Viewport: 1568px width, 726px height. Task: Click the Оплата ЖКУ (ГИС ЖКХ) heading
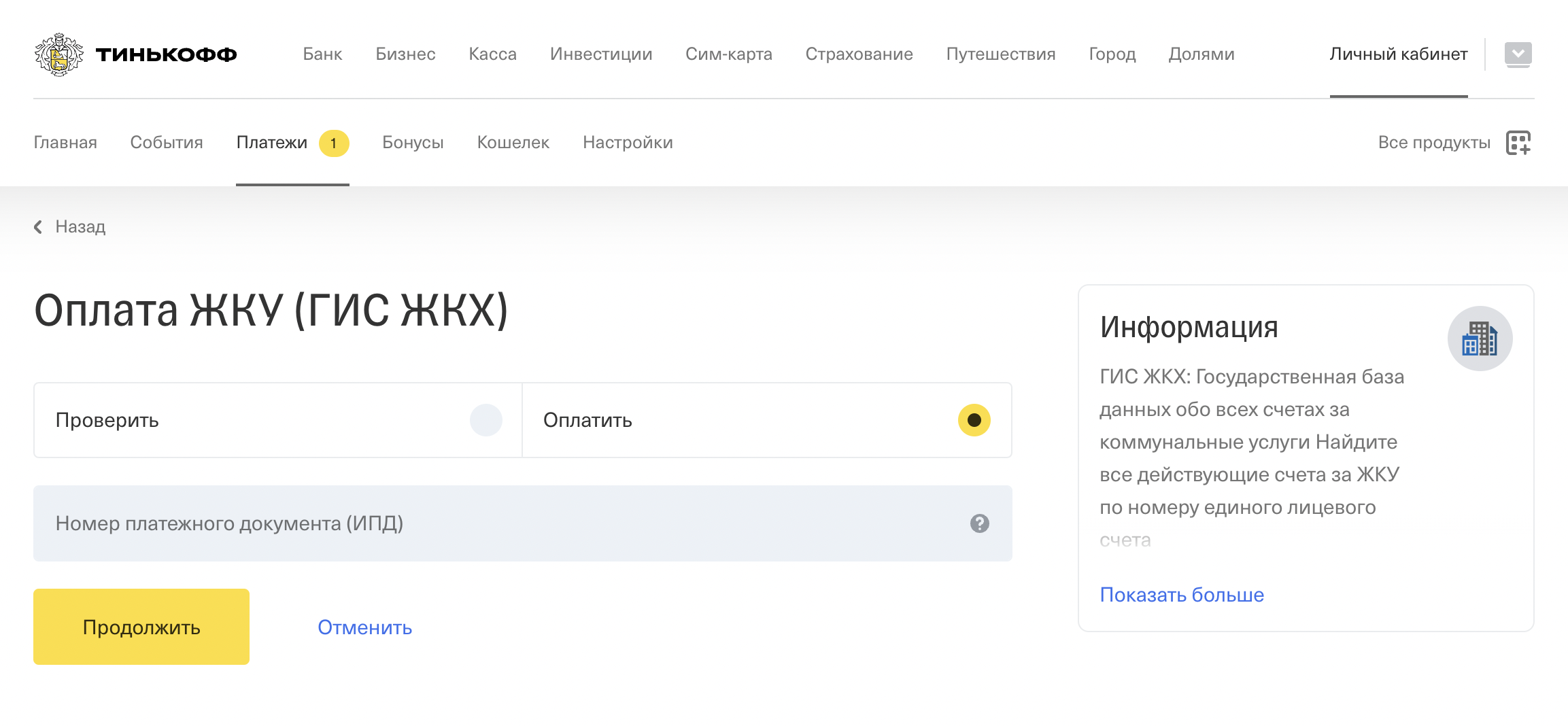(x=271, y=311)
